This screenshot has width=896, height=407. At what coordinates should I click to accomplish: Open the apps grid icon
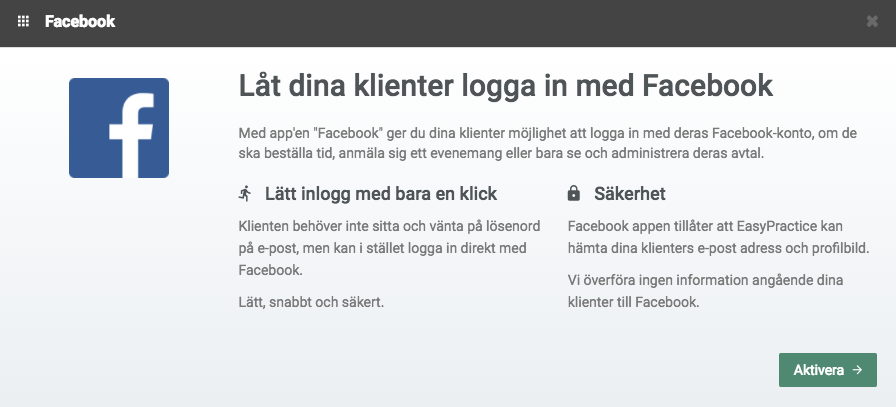tap(23, 22)
